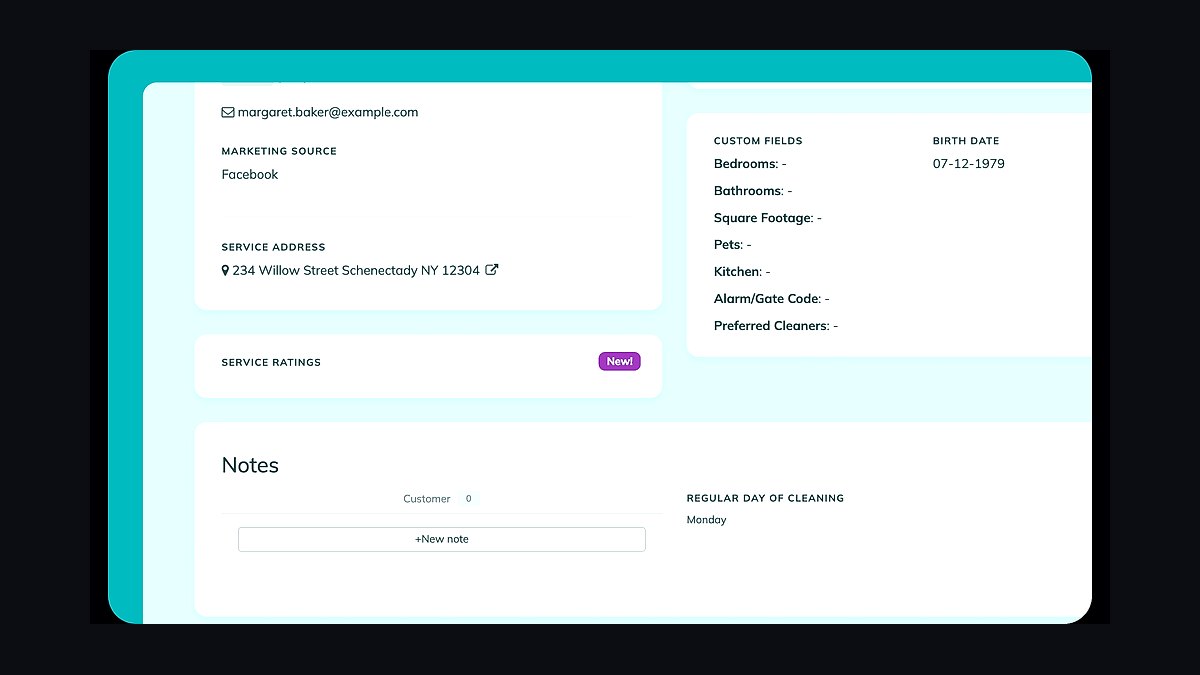The height and width of the screenshot is (675, 1200).
Task: Click the +New note button
Action: coord(442,539)
